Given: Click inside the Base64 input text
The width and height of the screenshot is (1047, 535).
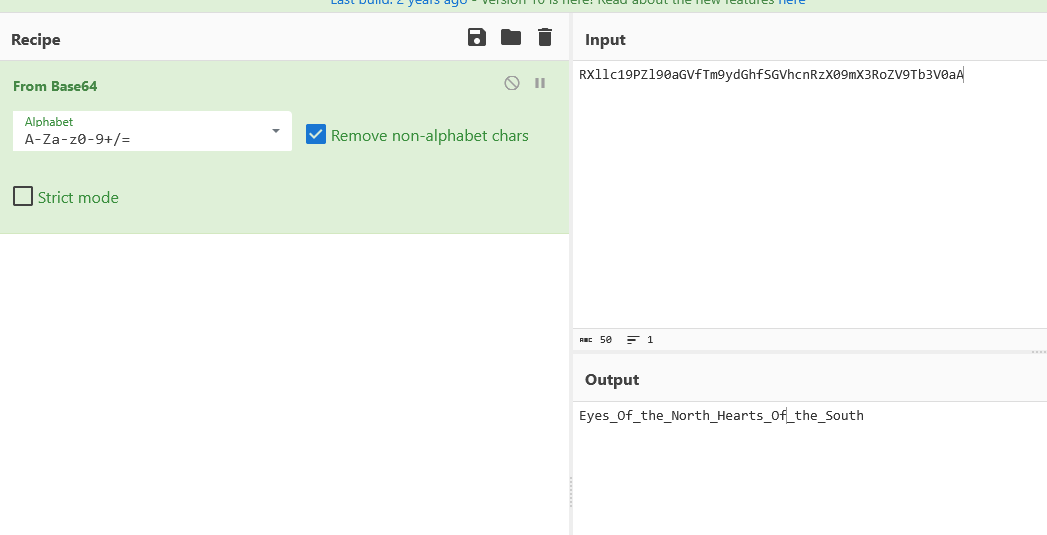Looking at the screenshot, I should point(770,75).
